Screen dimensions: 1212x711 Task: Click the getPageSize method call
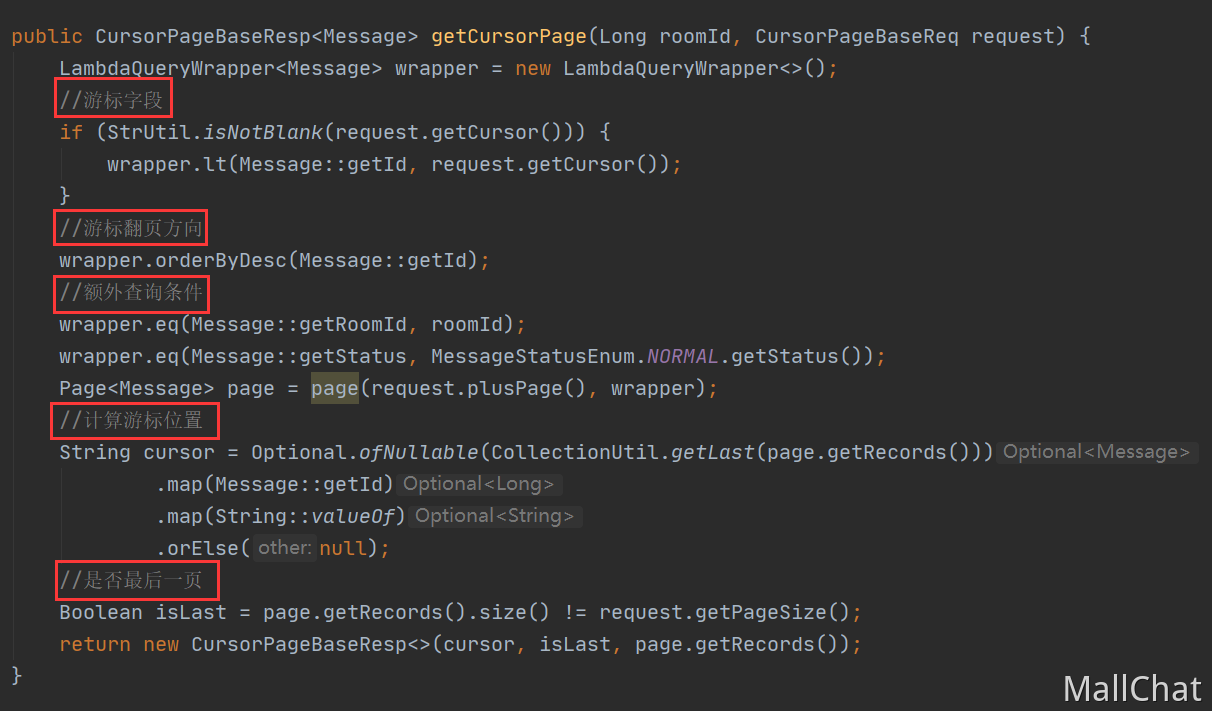click(774, 612)
